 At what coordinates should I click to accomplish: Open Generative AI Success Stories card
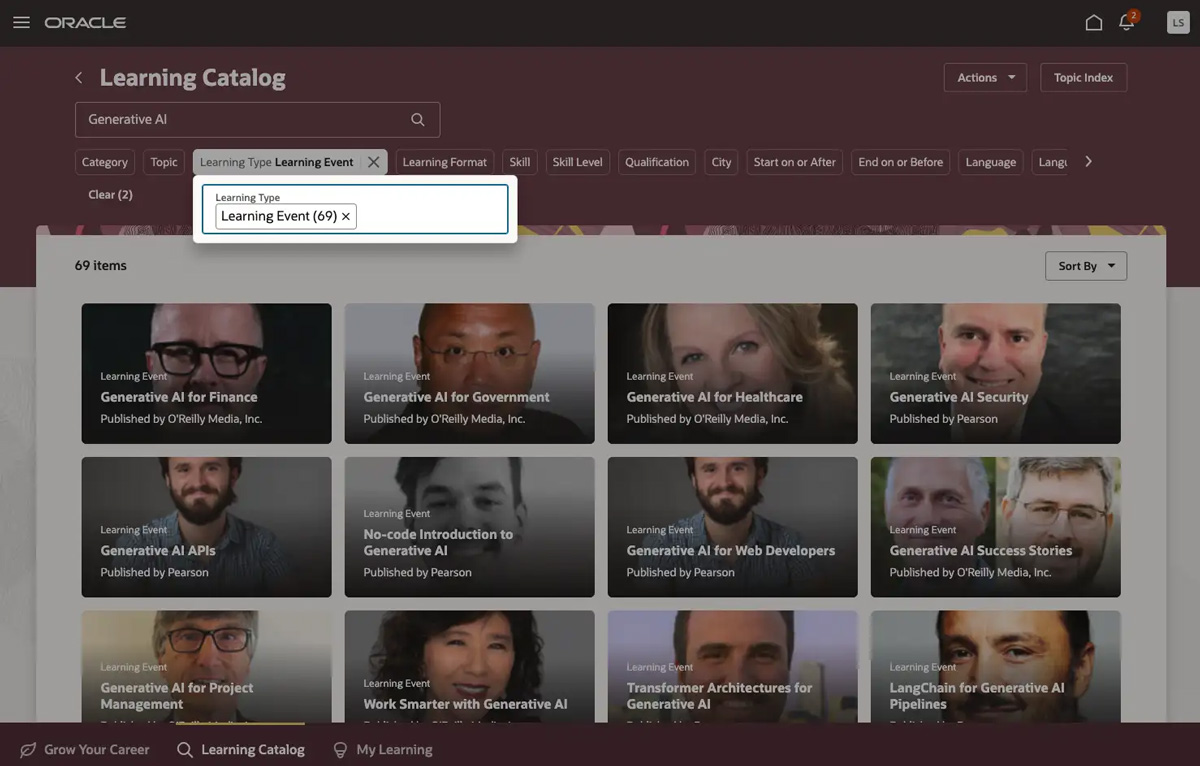point(995,527)
